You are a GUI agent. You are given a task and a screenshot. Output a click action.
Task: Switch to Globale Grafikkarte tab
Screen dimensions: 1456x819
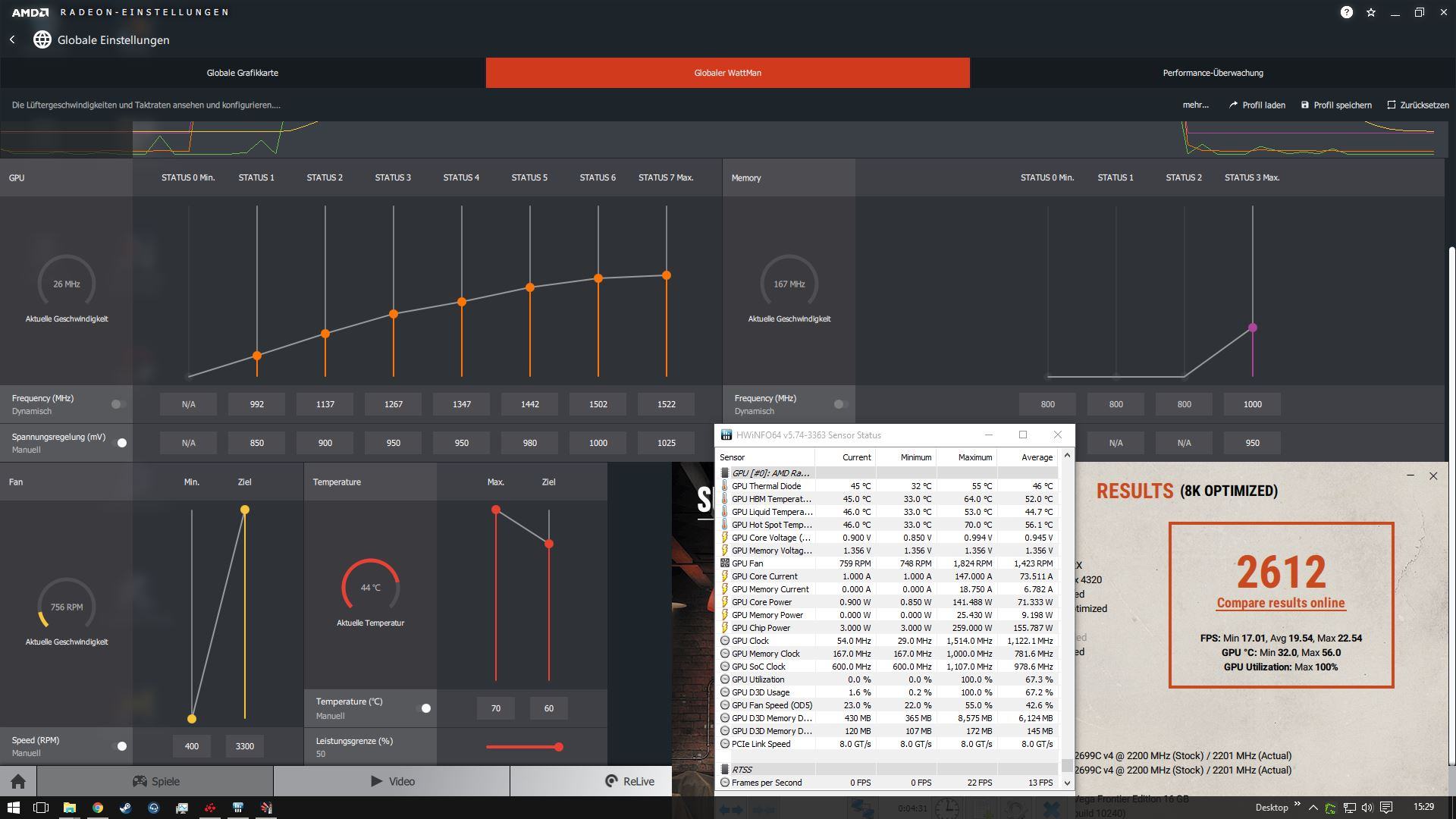click(x=243, y=73)
